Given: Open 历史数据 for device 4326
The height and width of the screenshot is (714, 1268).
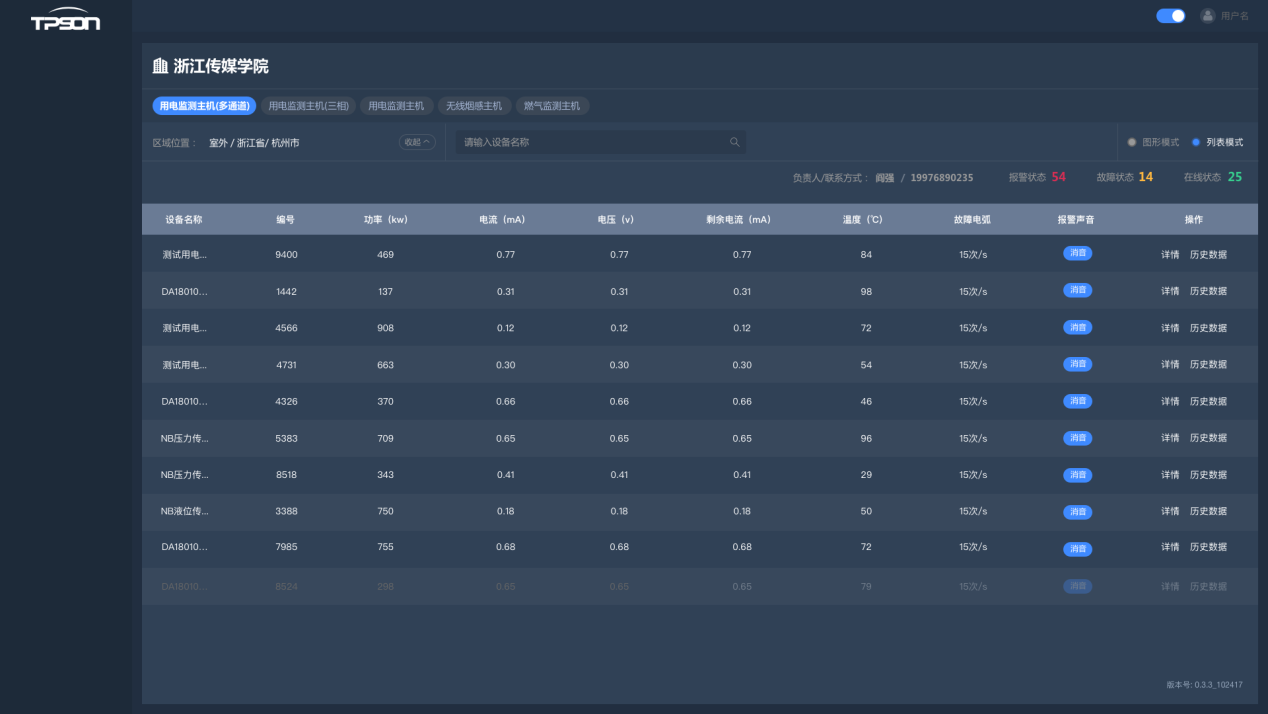Looking at the screenshot, I should coord(1208,401).
